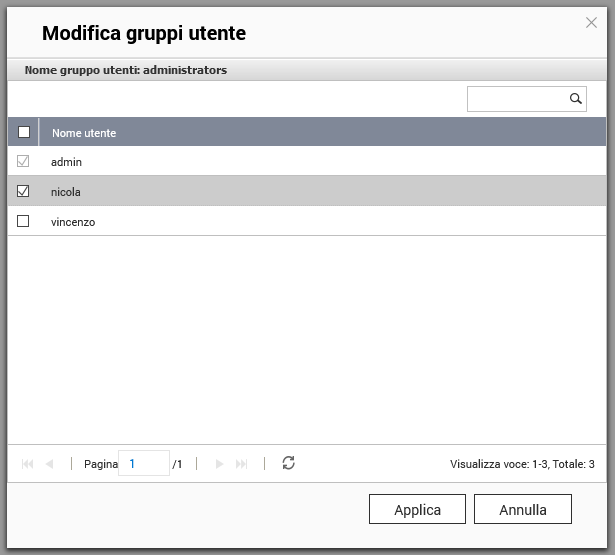This screenshot has width=615, height=555.
Task: Sort by Nome utente column header
Action: click(x=84, y=133)
